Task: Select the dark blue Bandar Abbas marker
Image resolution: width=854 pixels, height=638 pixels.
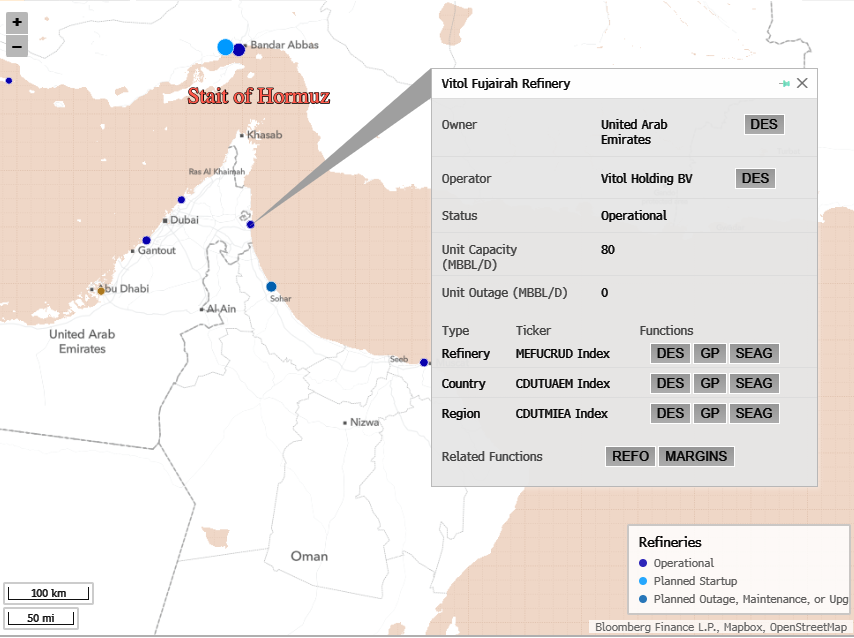Action: click(x=240, y=49)
